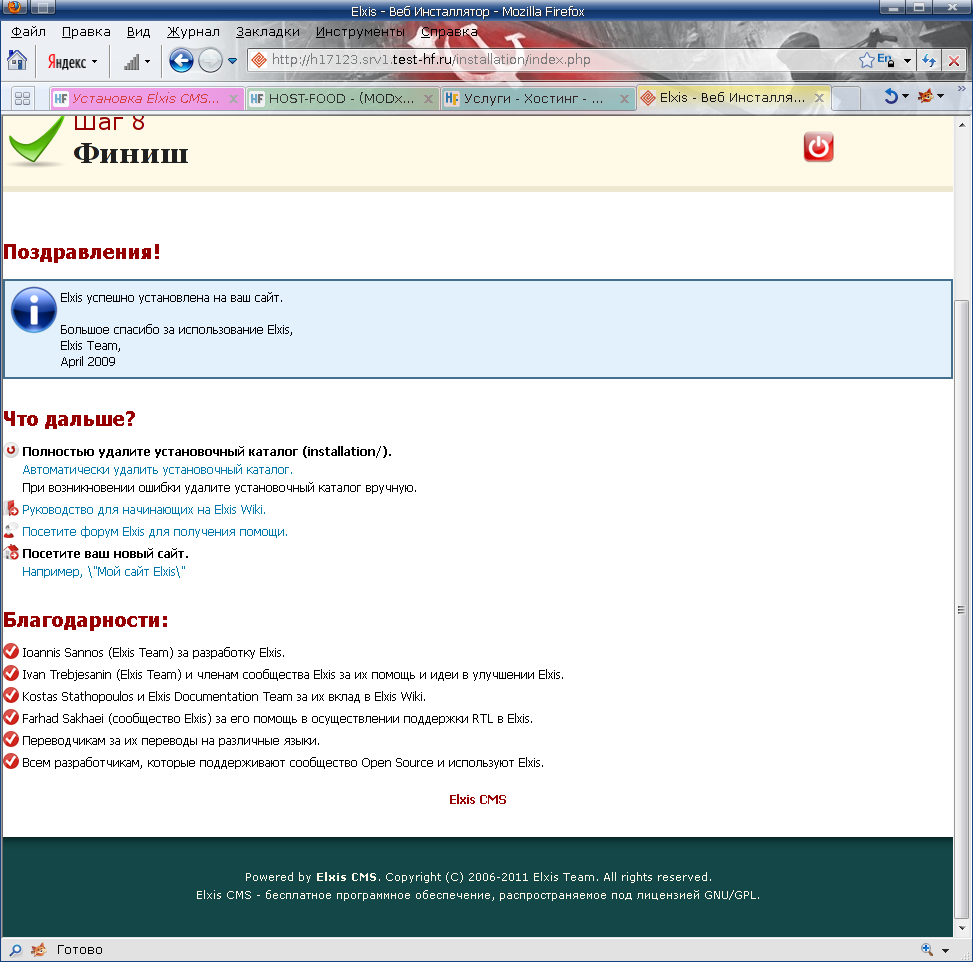973x962 pixels.
Task: Click the bold Elxis CMS footer link
Action: coord(346,877)
